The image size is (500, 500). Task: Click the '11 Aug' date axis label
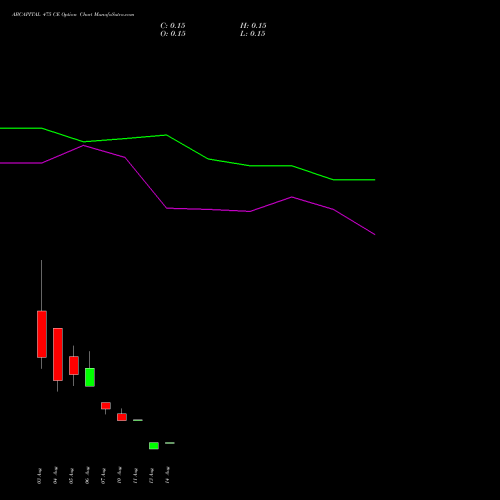(x=135, y=476)
